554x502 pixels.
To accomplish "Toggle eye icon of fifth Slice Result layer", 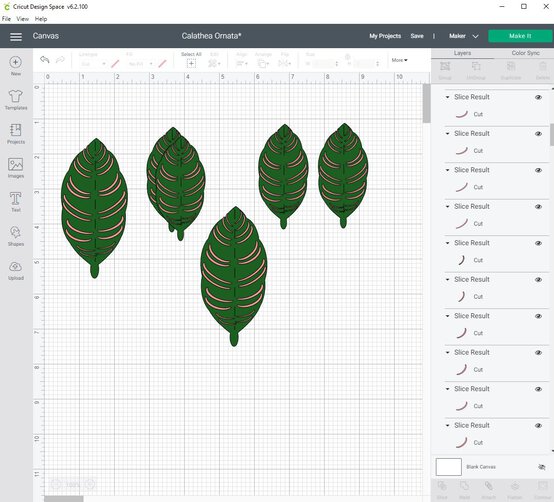I will click(538, 243).
